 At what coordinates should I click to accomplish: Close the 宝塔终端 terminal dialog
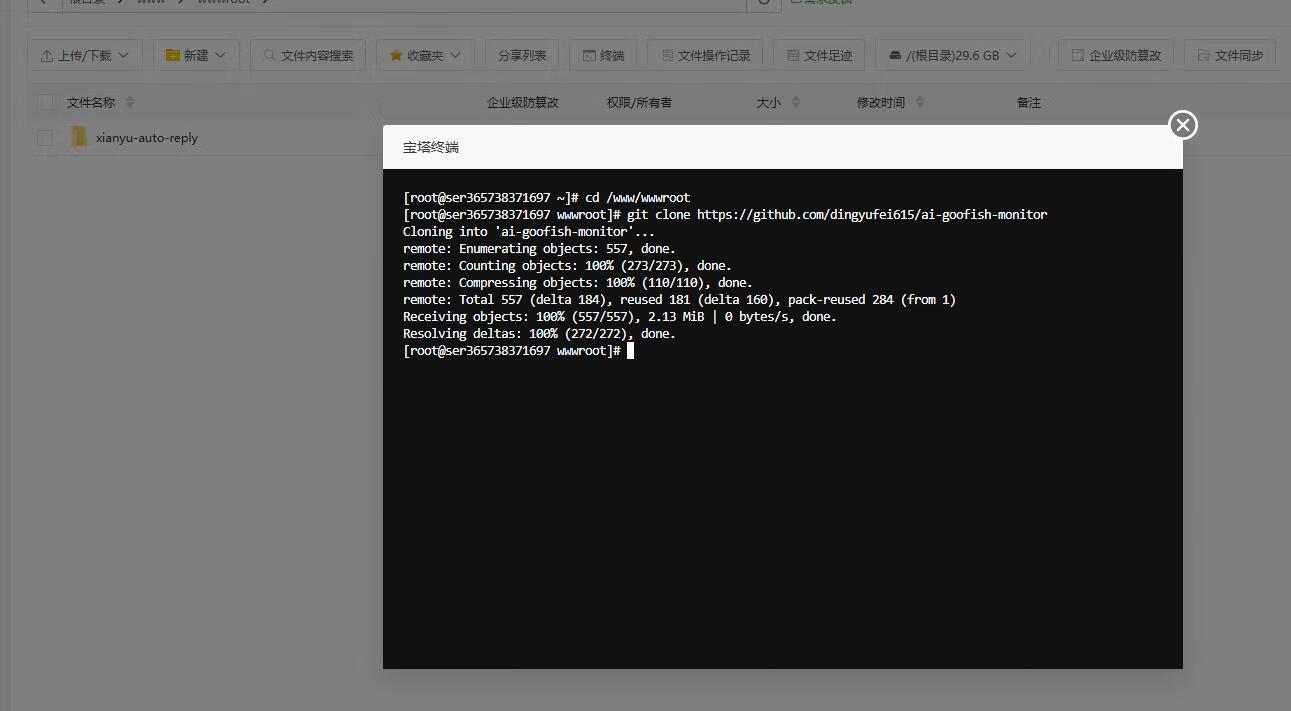click(1183, 125)
